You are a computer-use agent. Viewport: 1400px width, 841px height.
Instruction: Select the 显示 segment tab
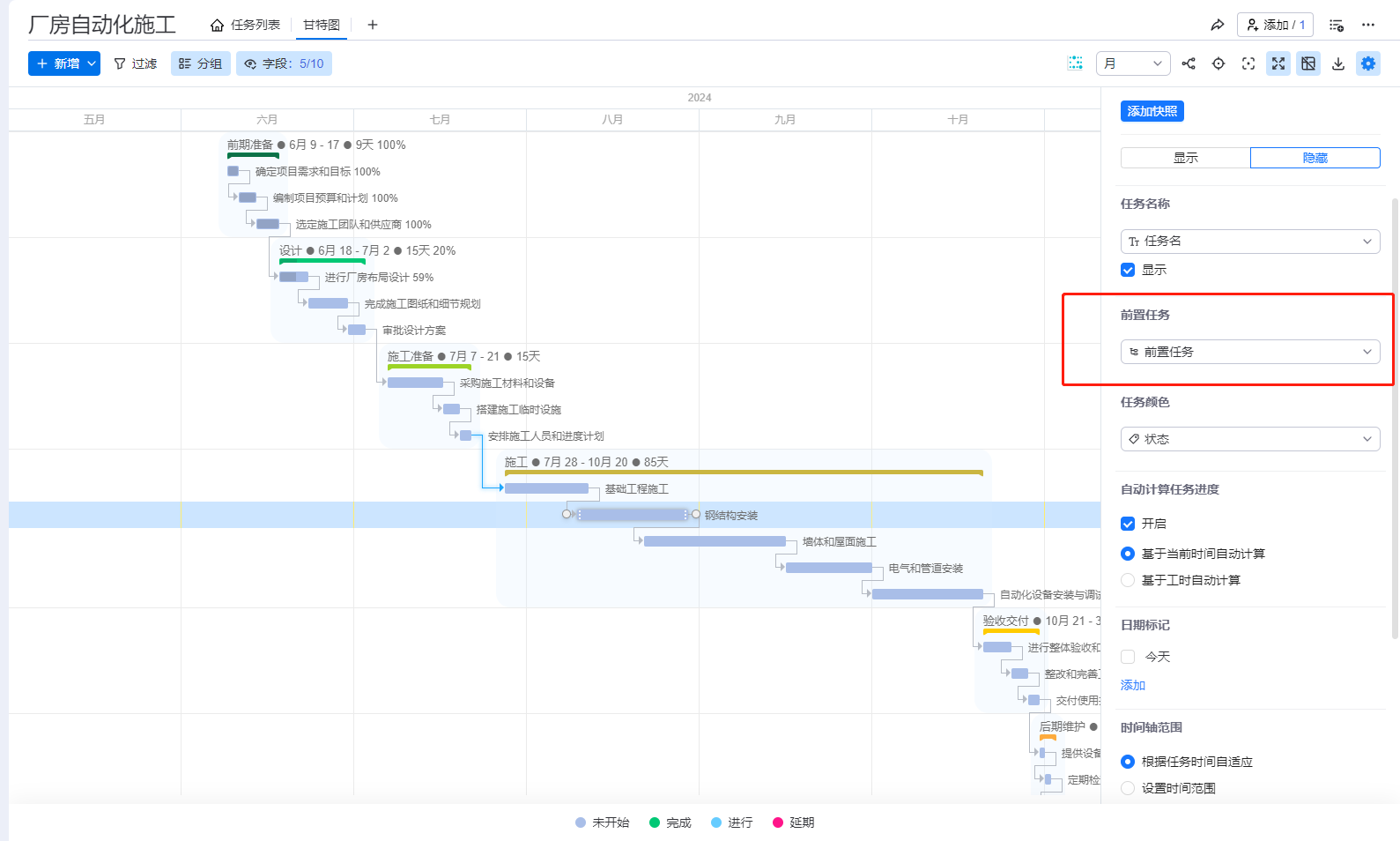coord(1185,158)
